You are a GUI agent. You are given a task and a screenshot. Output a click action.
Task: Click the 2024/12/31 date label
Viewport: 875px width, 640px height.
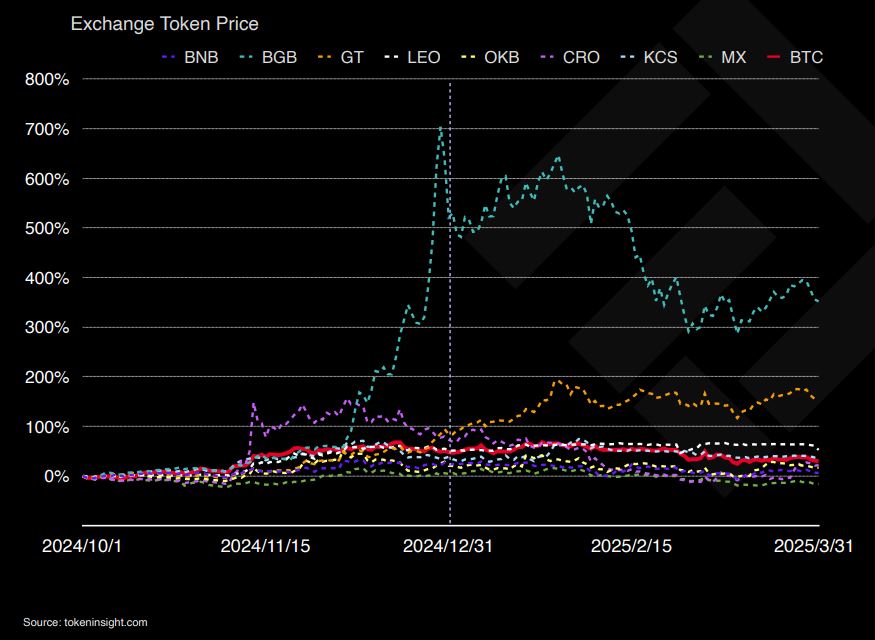448,546
